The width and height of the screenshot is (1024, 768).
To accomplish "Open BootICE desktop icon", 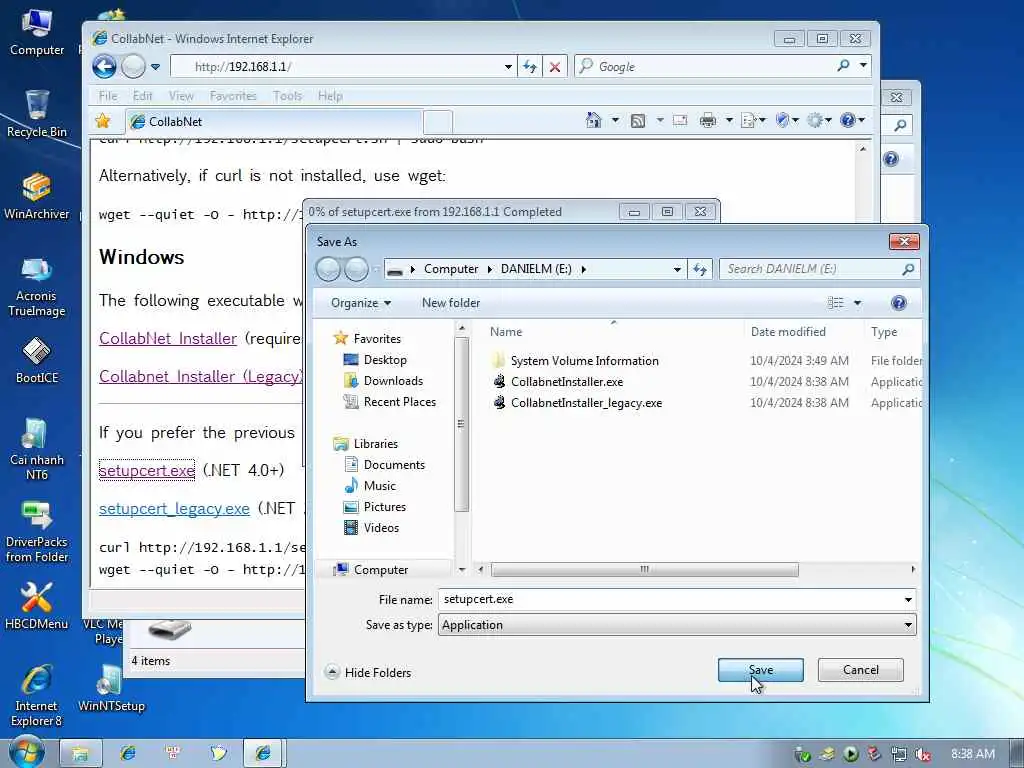I will coord(37,360).
